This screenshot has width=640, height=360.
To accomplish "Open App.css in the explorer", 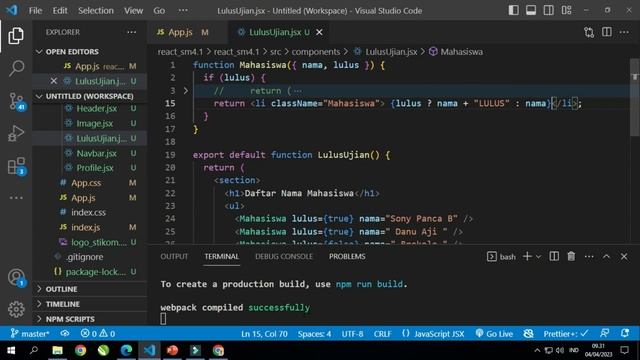I will point(86,183).
